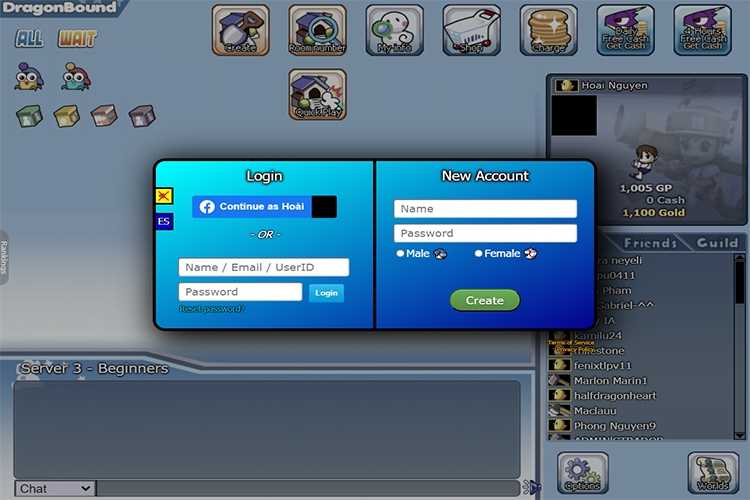The width and height of the screenshot is (750, 500).
Task: Select the Male radio option
Action: [x=400, y=254]
